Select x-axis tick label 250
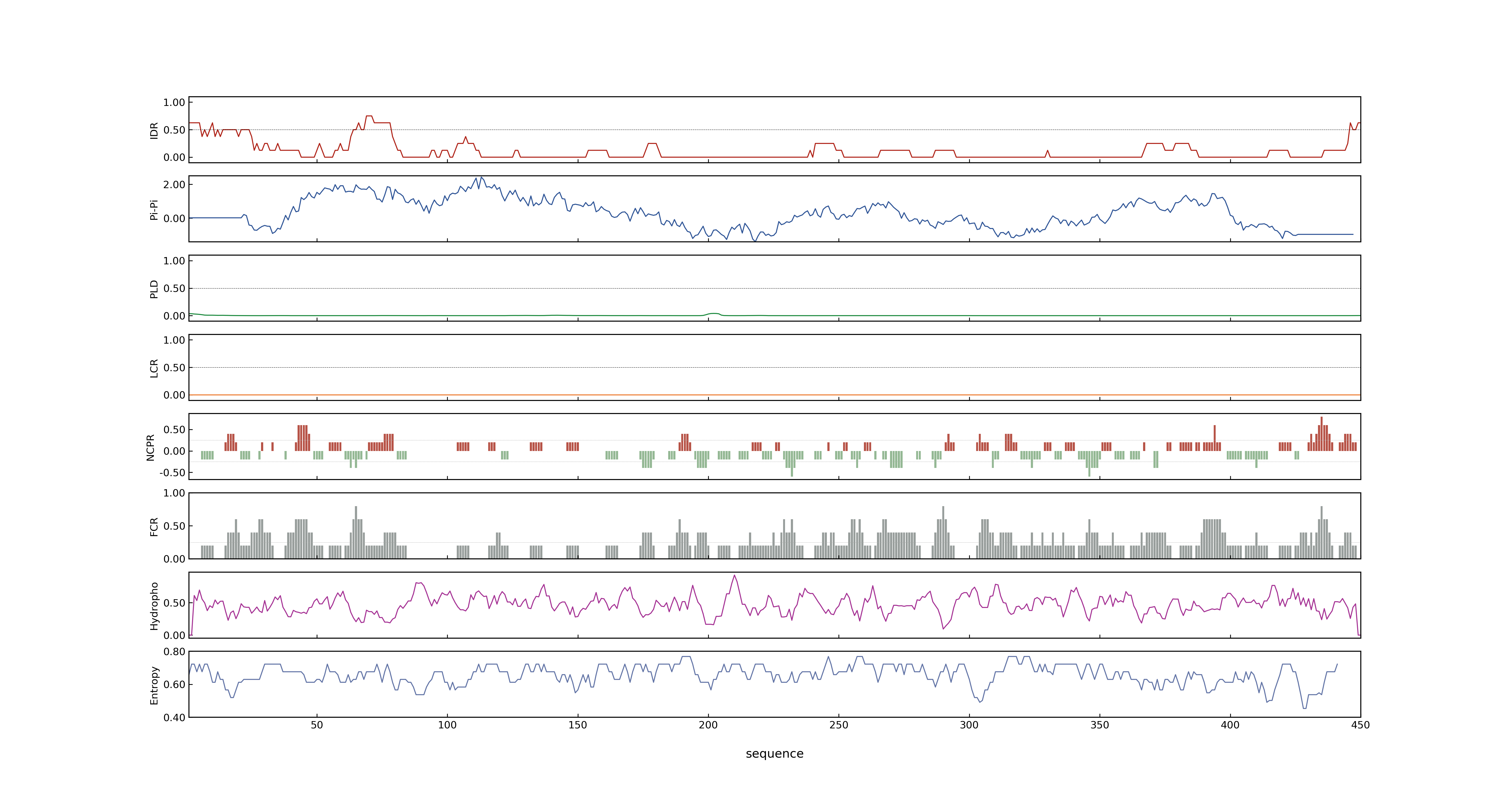1512x806 pixels. pyautogui.click(x=839, y=725)
